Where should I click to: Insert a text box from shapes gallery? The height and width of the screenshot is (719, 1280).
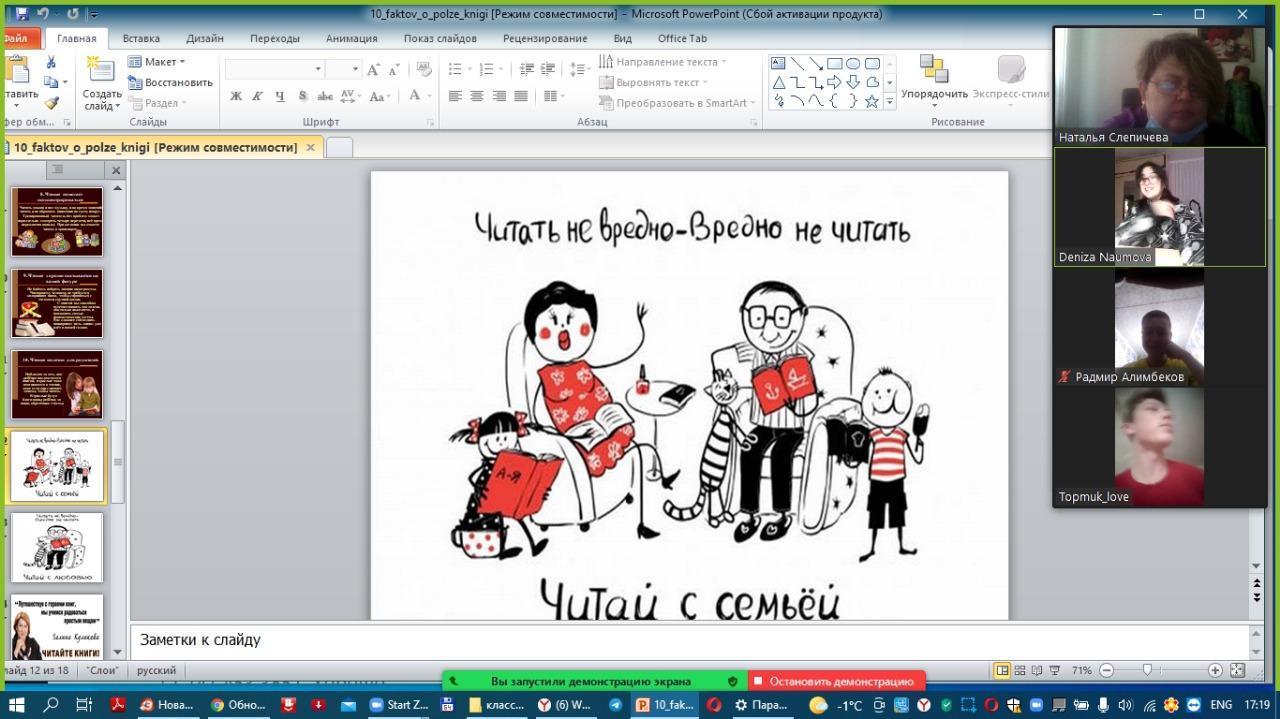point(778,63)
